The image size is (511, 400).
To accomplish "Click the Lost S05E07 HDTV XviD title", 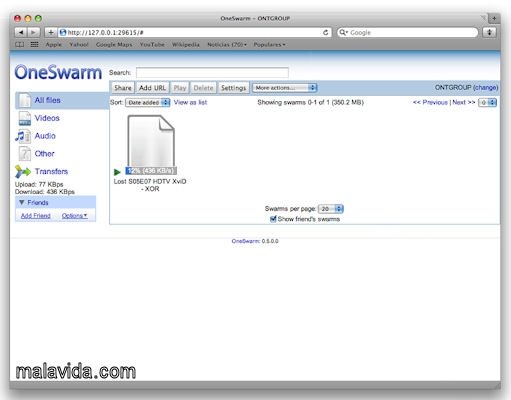I will tap(150, 185).
